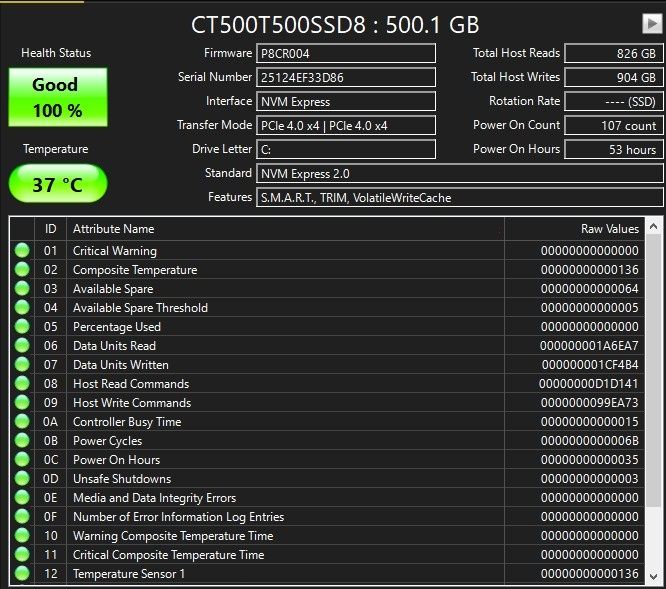Click the Temperature label above 37 °C
666x589 pixels.
56,149
